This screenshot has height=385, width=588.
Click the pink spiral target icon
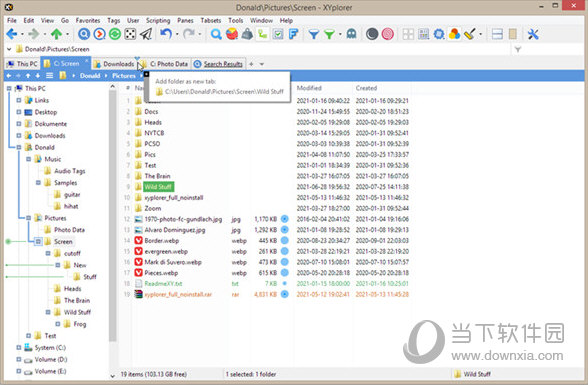[x=387, y=34]
